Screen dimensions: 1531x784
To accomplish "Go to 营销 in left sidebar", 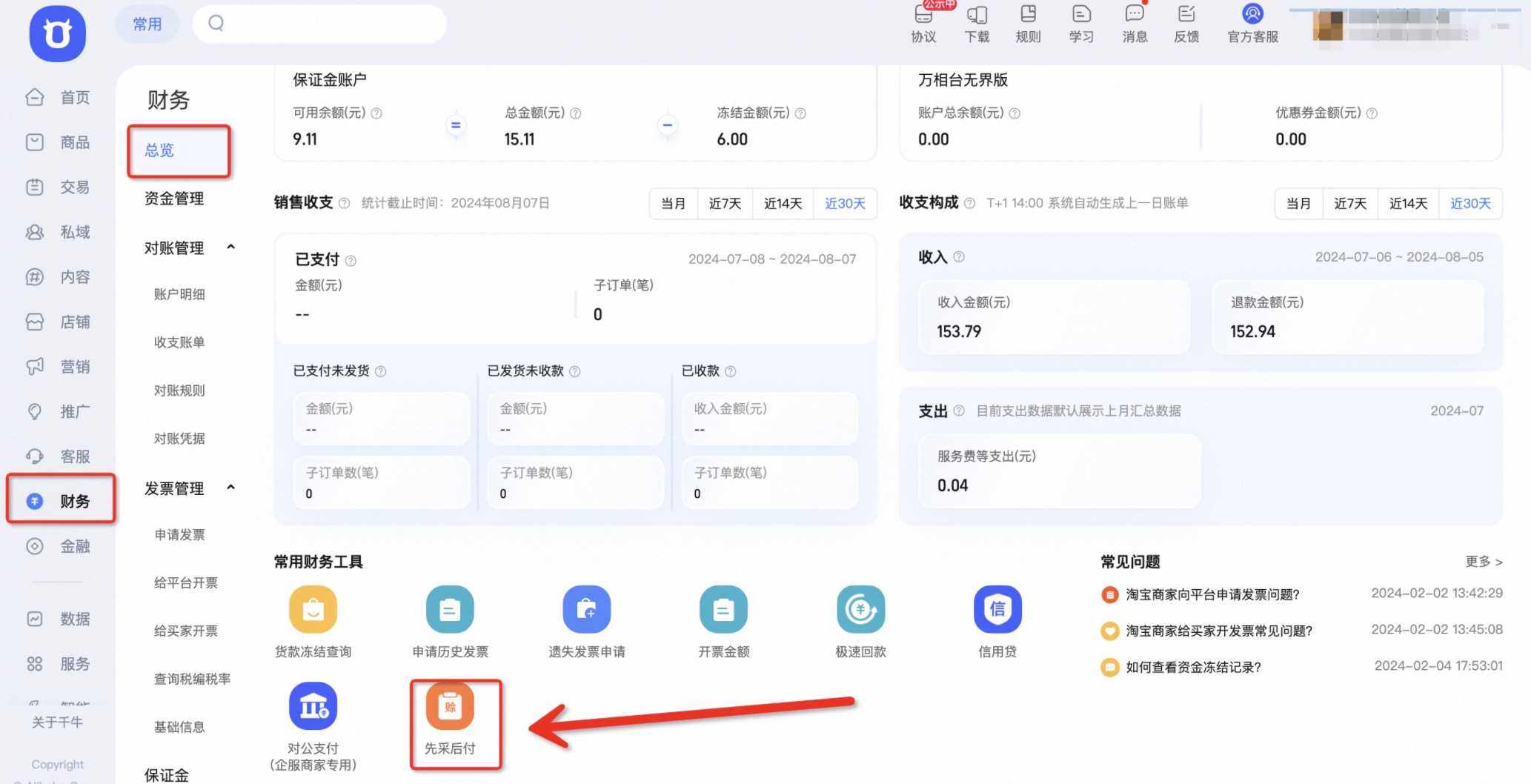I will click(x=58, y=367).
